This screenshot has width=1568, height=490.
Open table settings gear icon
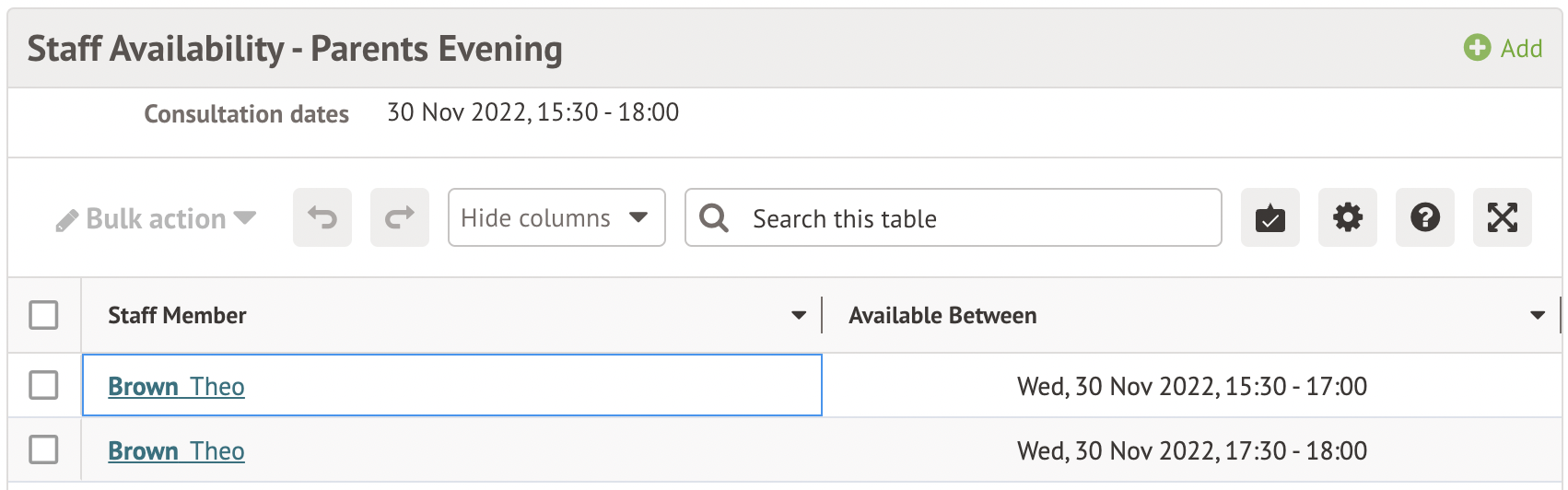pos(1348,218)
